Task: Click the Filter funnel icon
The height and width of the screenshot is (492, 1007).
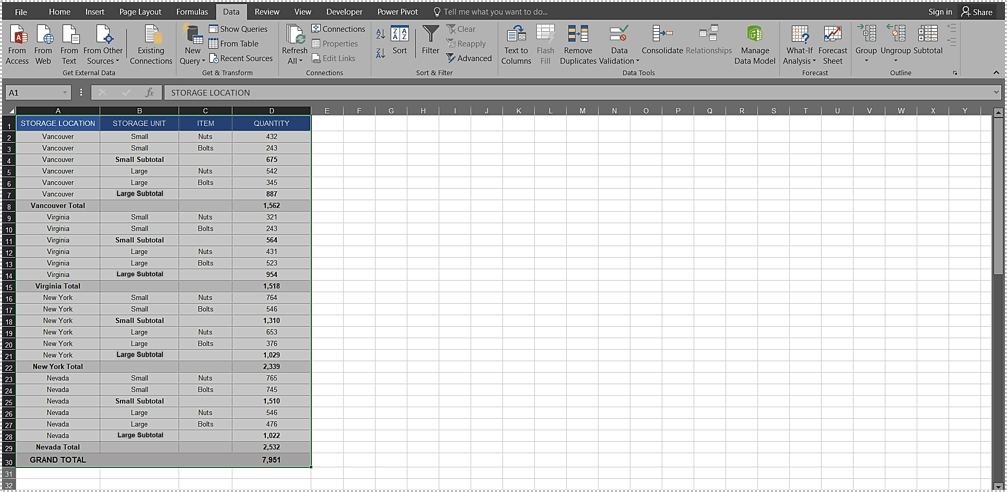Action: pyautogui.click(x=430, y=36)
